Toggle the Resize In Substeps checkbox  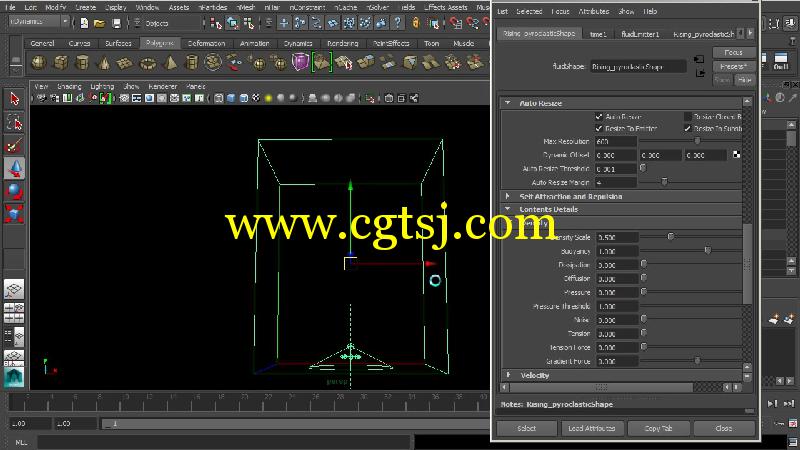click(688, 129)
